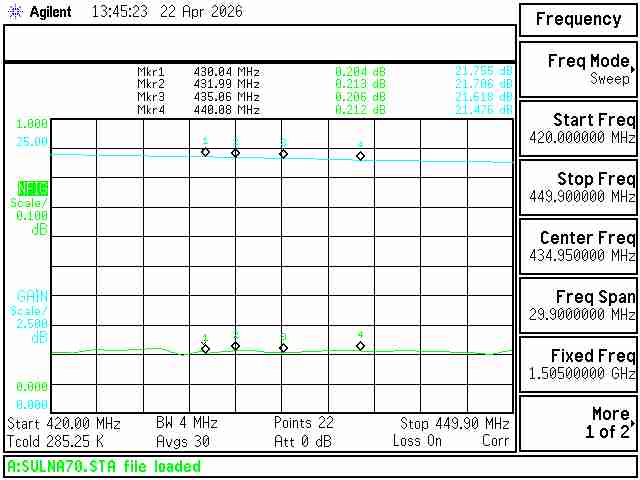Choose the Freq Span softkey
The image size is (640, 480).
[x=578, y=305]
